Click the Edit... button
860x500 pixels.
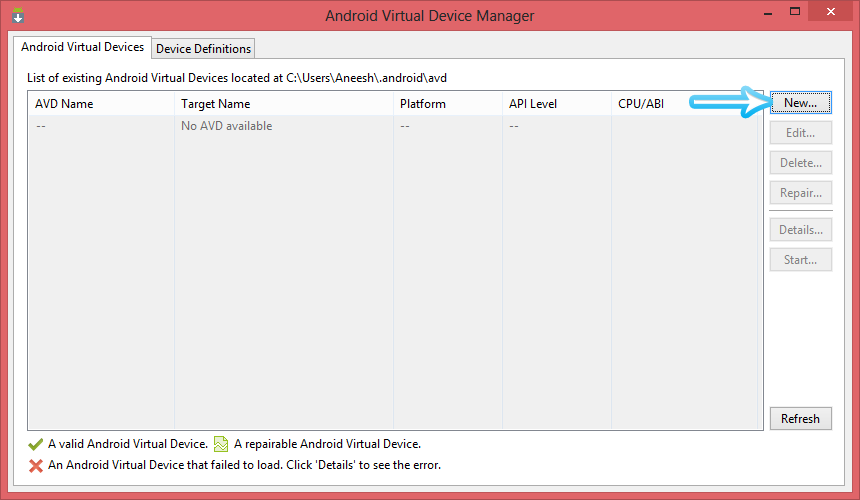point(800,133)
